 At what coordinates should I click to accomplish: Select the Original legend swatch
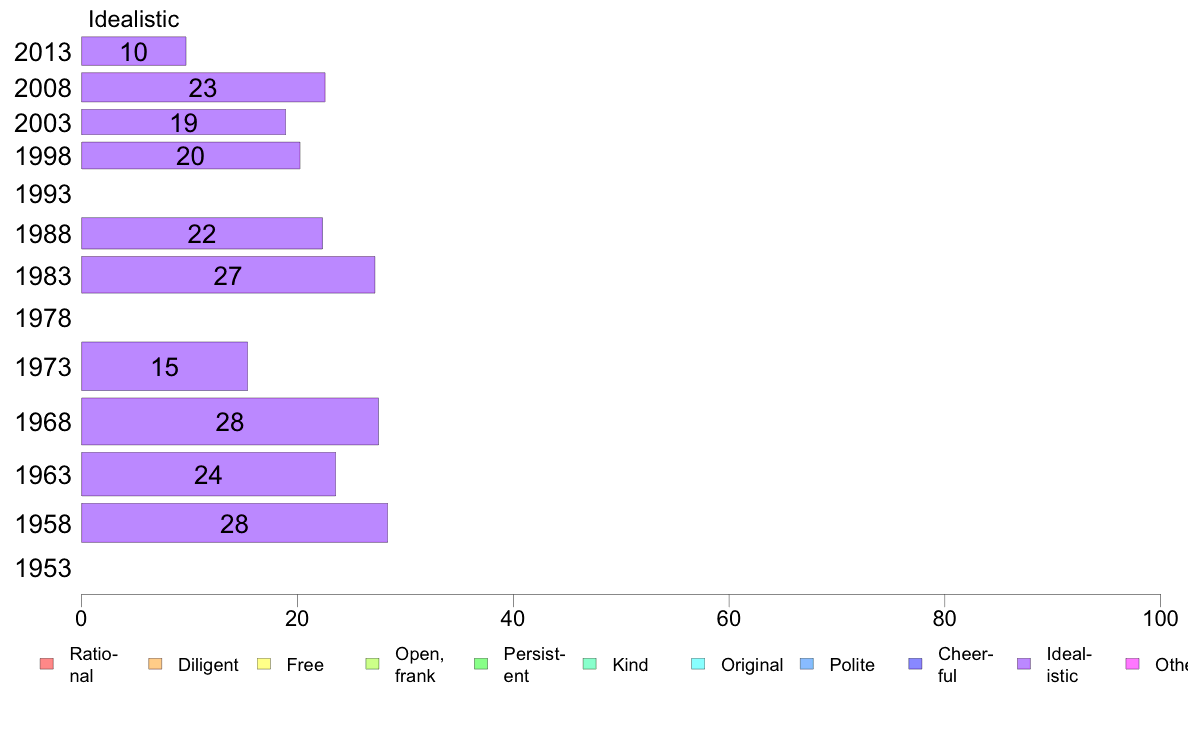(699, 664)
